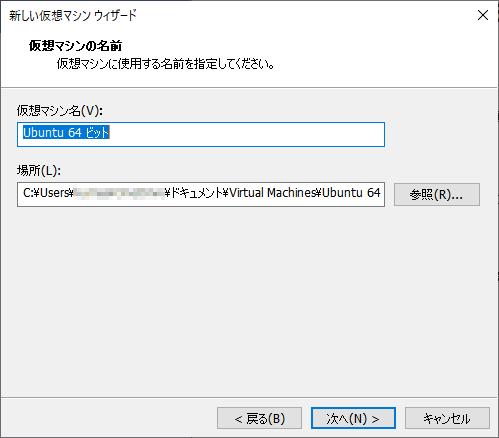Screen dimensions: 499x438
Task: Click the blurred username in location path
Action: pos(119,193)
